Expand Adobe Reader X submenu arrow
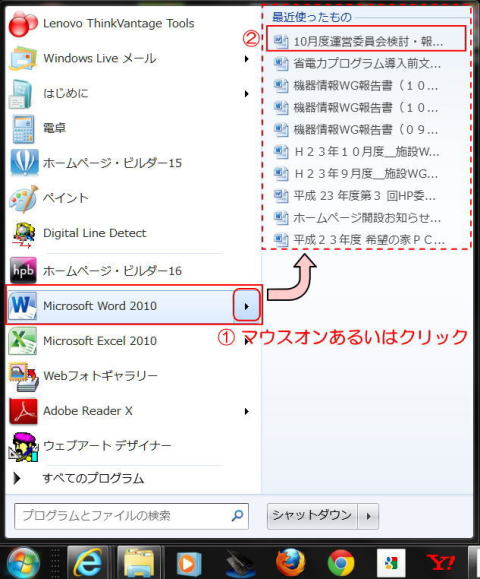The height and width of the screenshot is (579, 480). (x=246, y=411)
